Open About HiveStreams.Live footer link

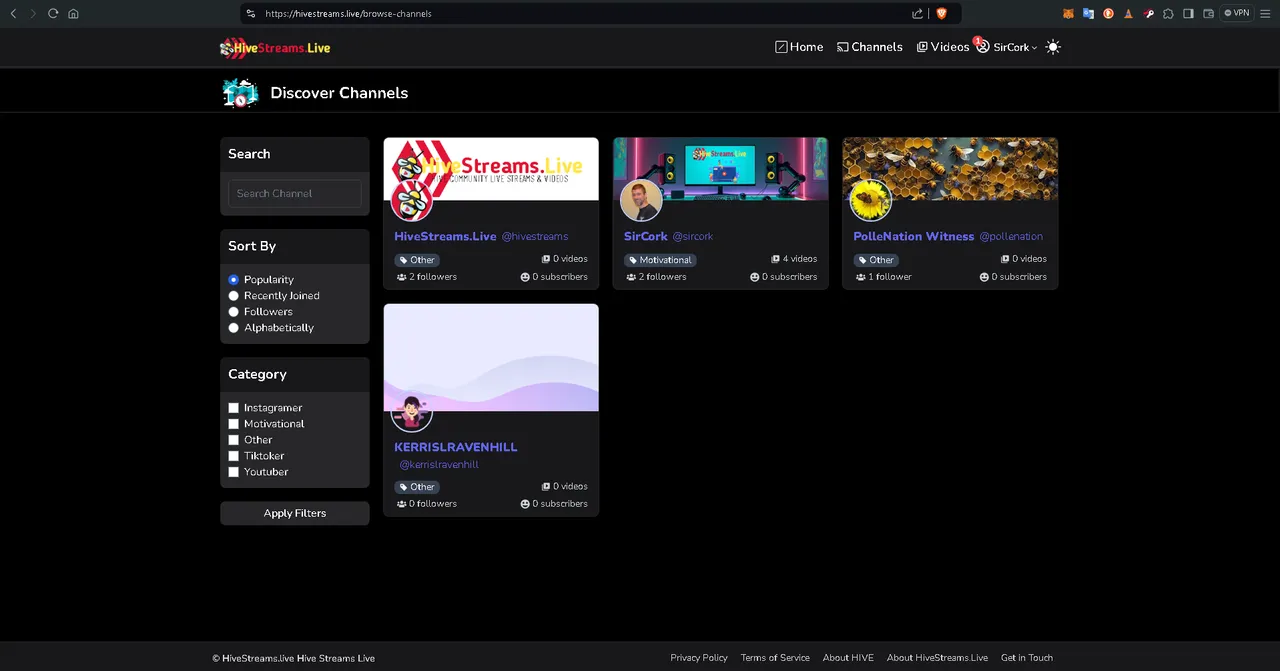click(x=937, y=658)
